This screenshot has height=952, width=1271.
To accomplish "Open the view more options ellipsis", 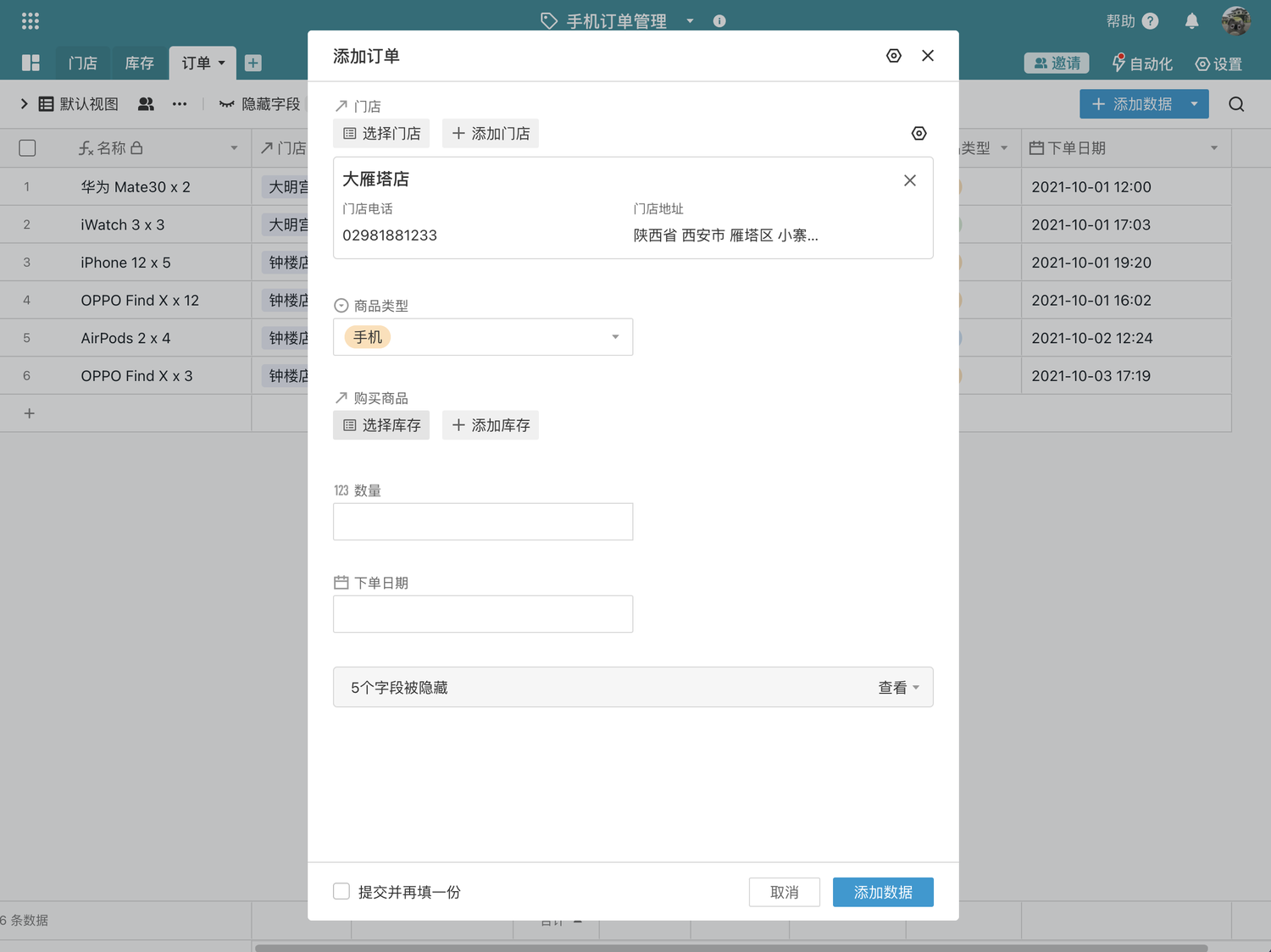I will coord(180,104).
